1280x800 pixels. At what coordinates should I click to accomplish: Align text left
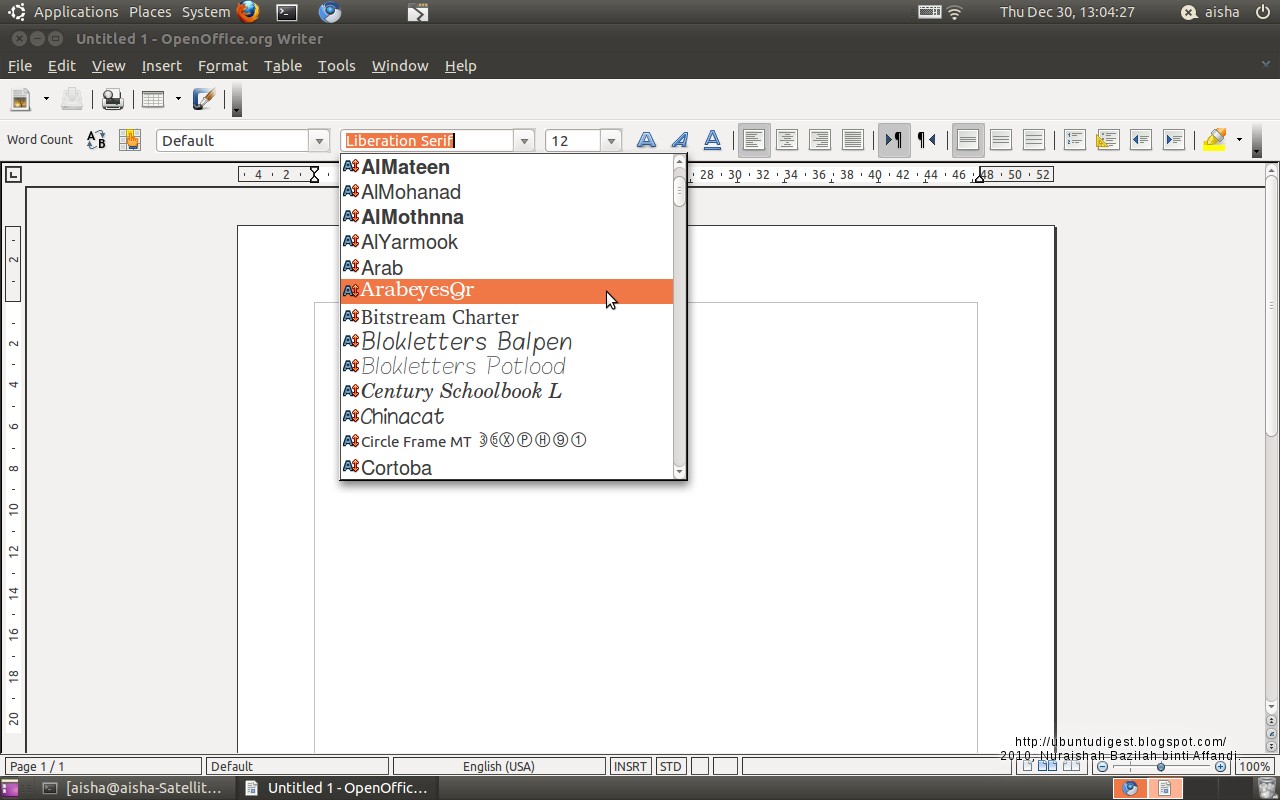[754, 140]
